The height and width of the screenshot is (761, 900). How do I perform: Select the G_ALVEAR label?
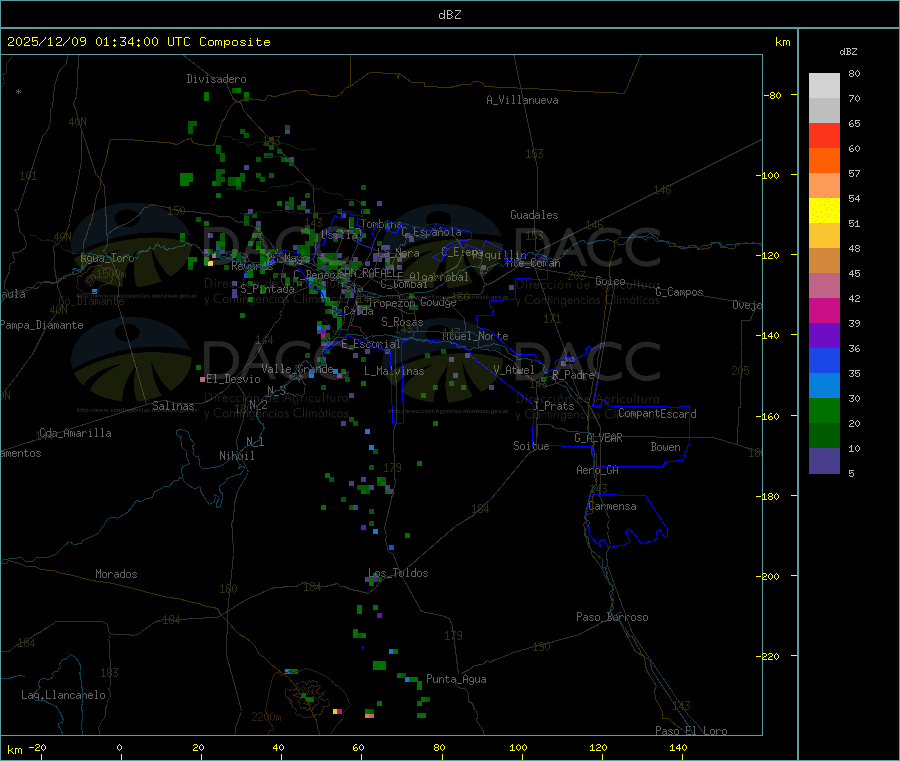tap(598, 438)
